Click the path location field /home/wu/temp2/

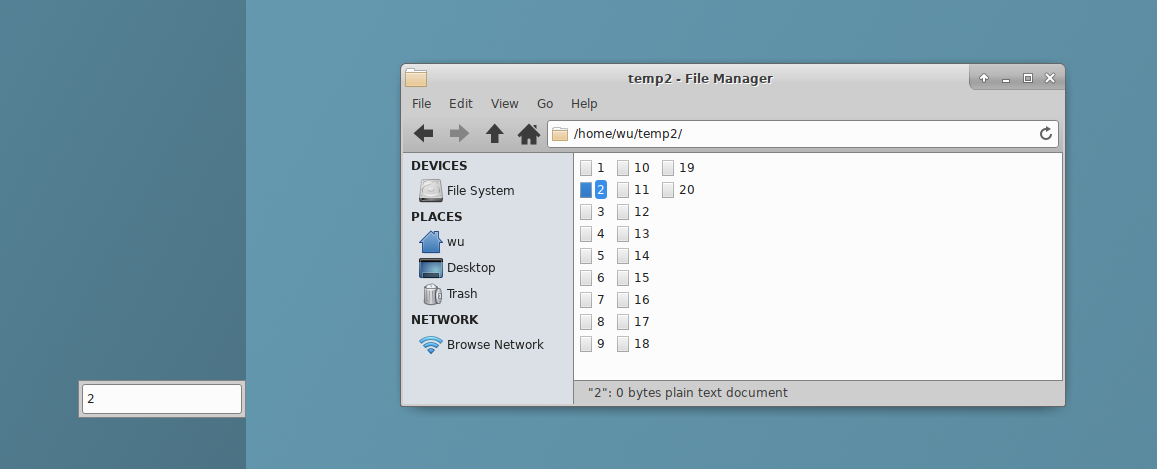(x=800, y=134)
